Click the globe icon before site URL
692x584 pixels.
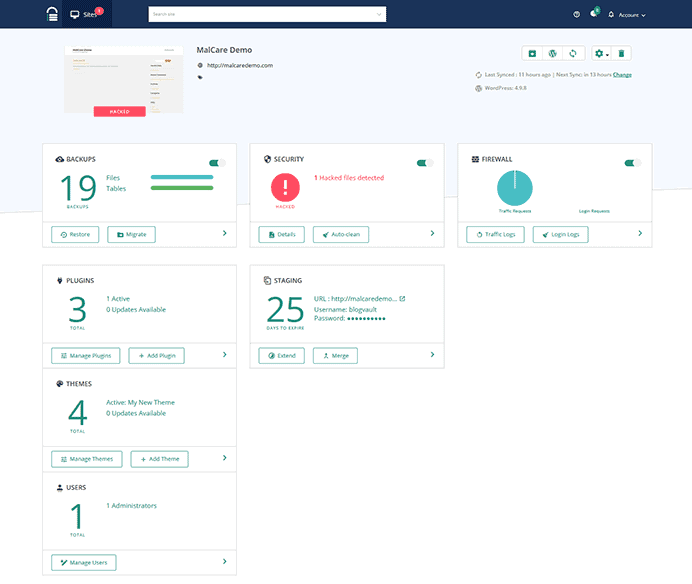200,65
